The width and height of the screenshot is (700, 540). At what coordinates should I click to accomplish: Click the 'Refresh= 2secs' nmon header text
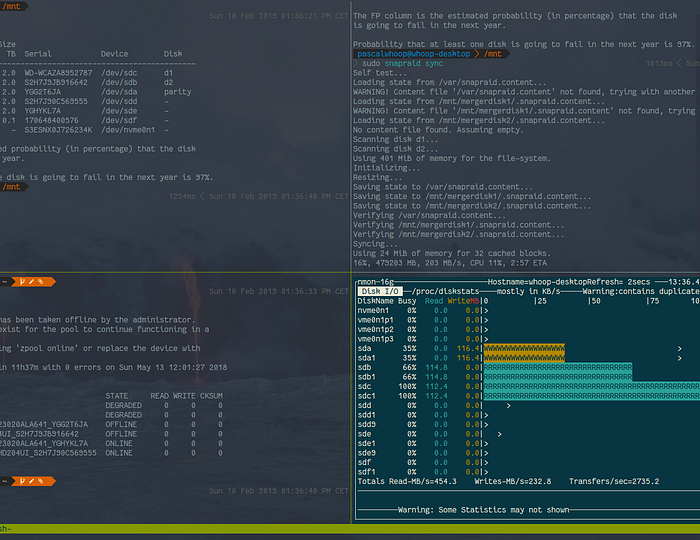tap(619, 282)
